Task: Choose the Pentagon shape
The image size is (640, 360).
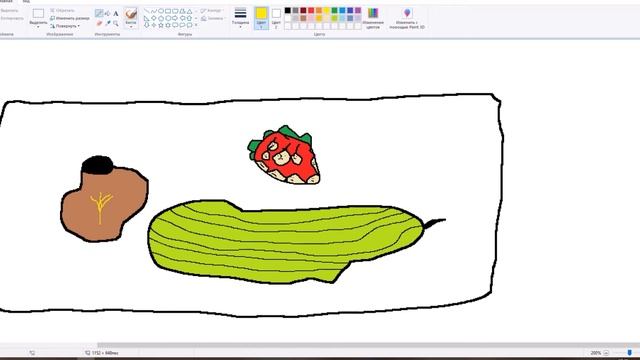Action: click(x=161, y=18)
